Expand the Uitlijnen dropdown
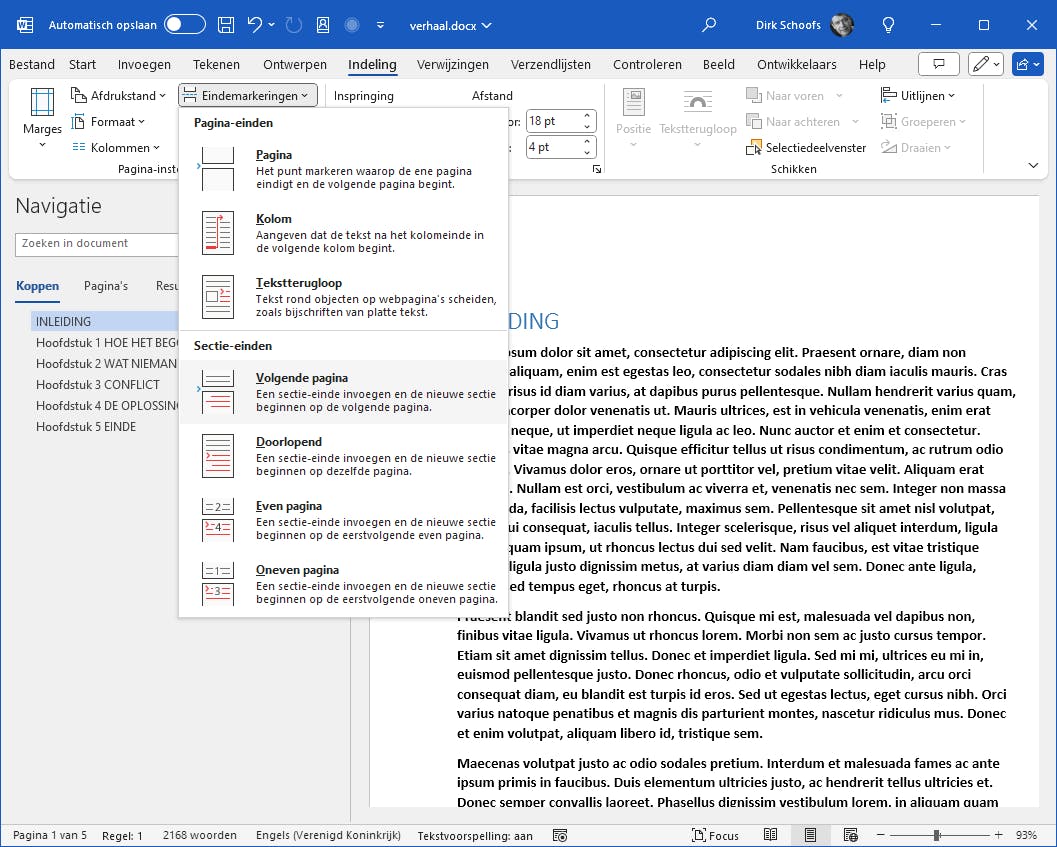 coord(918,96)
